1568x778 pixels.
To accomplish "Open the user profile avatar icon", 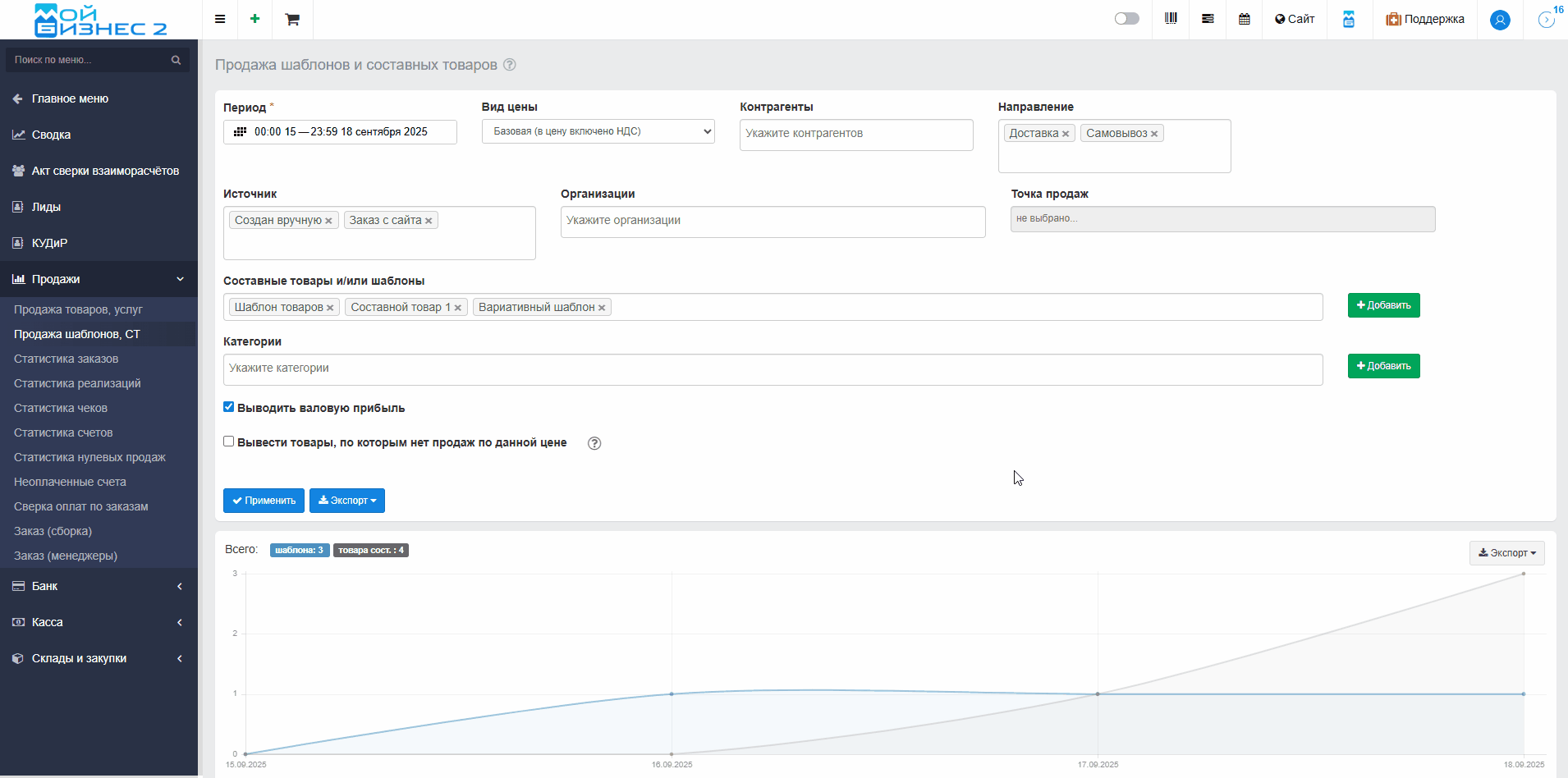I will click(1500, 20).
